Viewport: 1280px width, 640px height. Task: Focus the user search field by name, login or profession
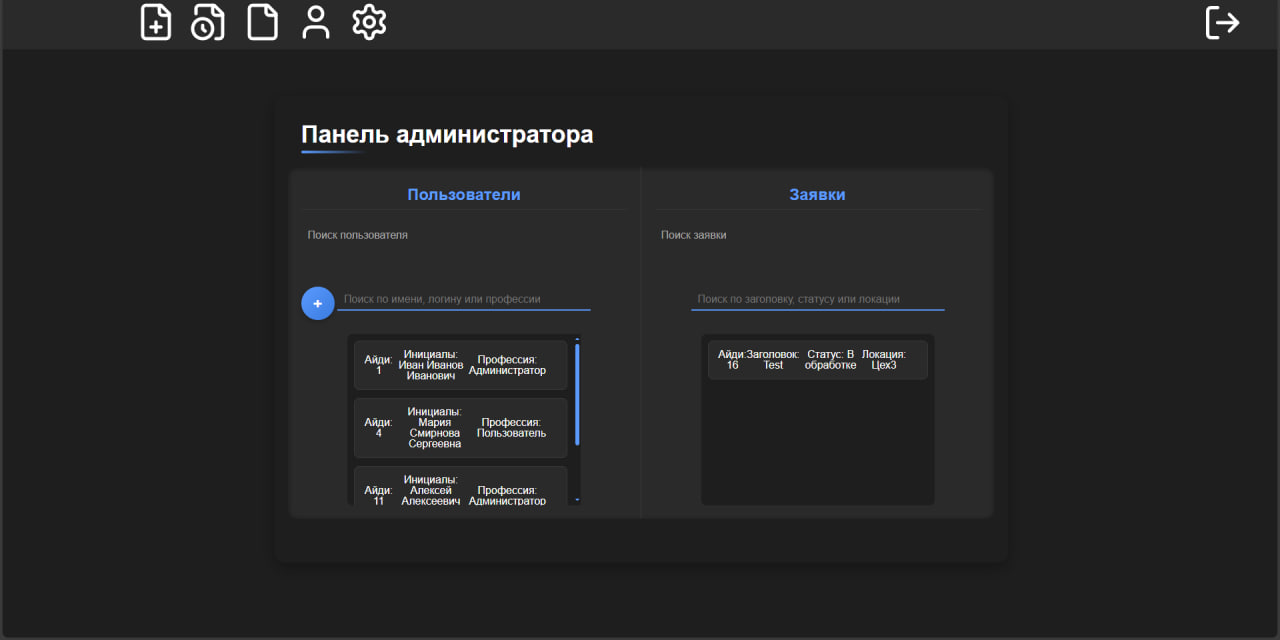pyautogui.click(x=464, y=299)
